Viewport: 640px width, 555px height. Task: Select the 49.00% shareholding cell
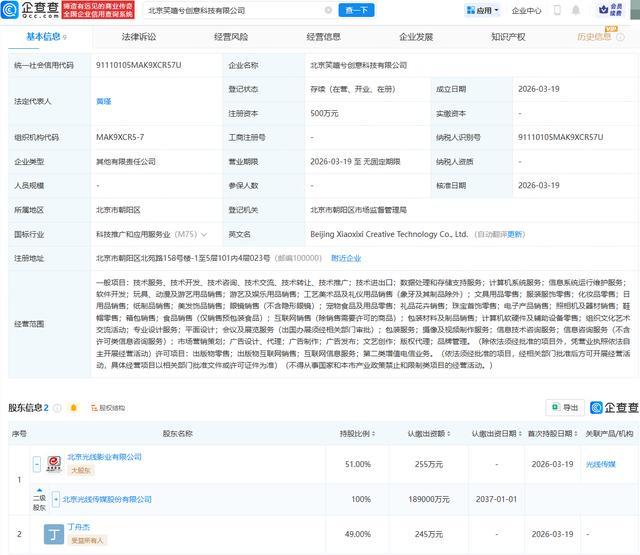358,534
